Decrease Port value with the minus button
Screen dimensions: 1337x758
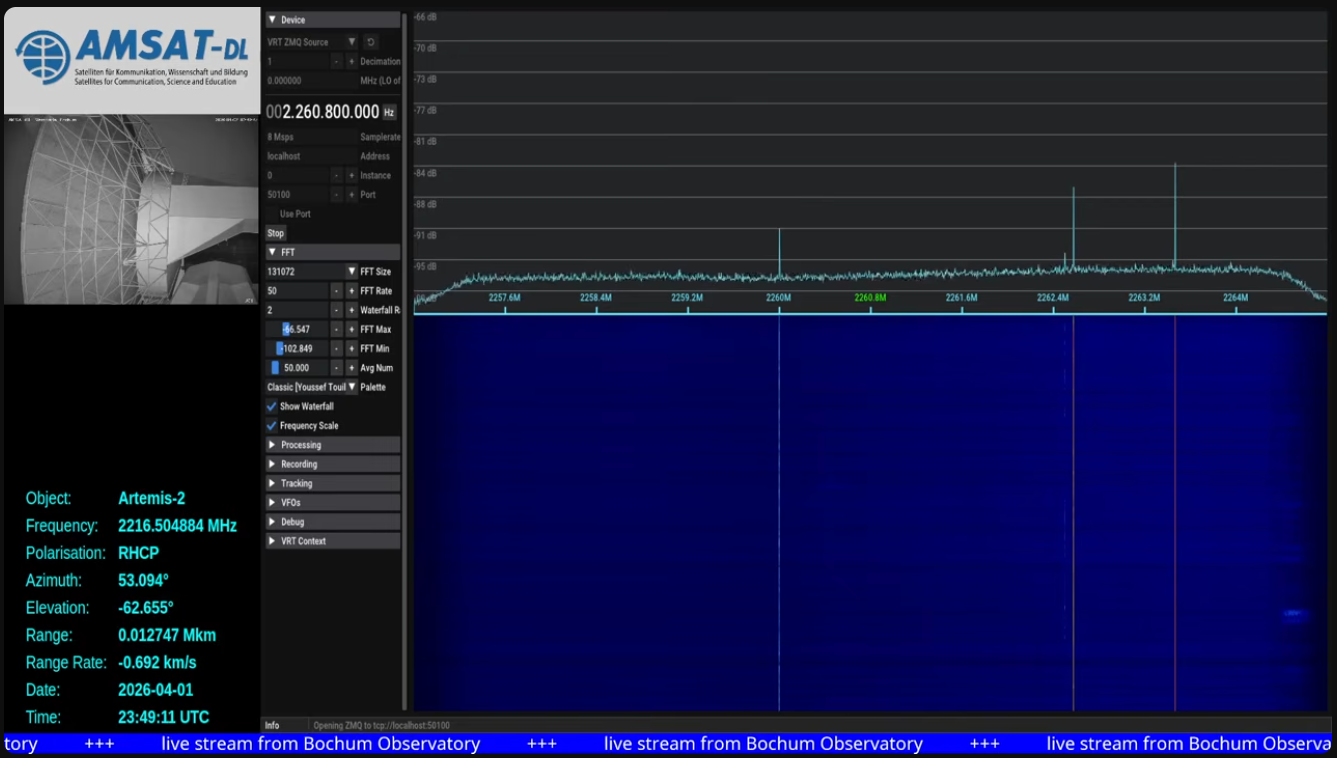[337, 195]
